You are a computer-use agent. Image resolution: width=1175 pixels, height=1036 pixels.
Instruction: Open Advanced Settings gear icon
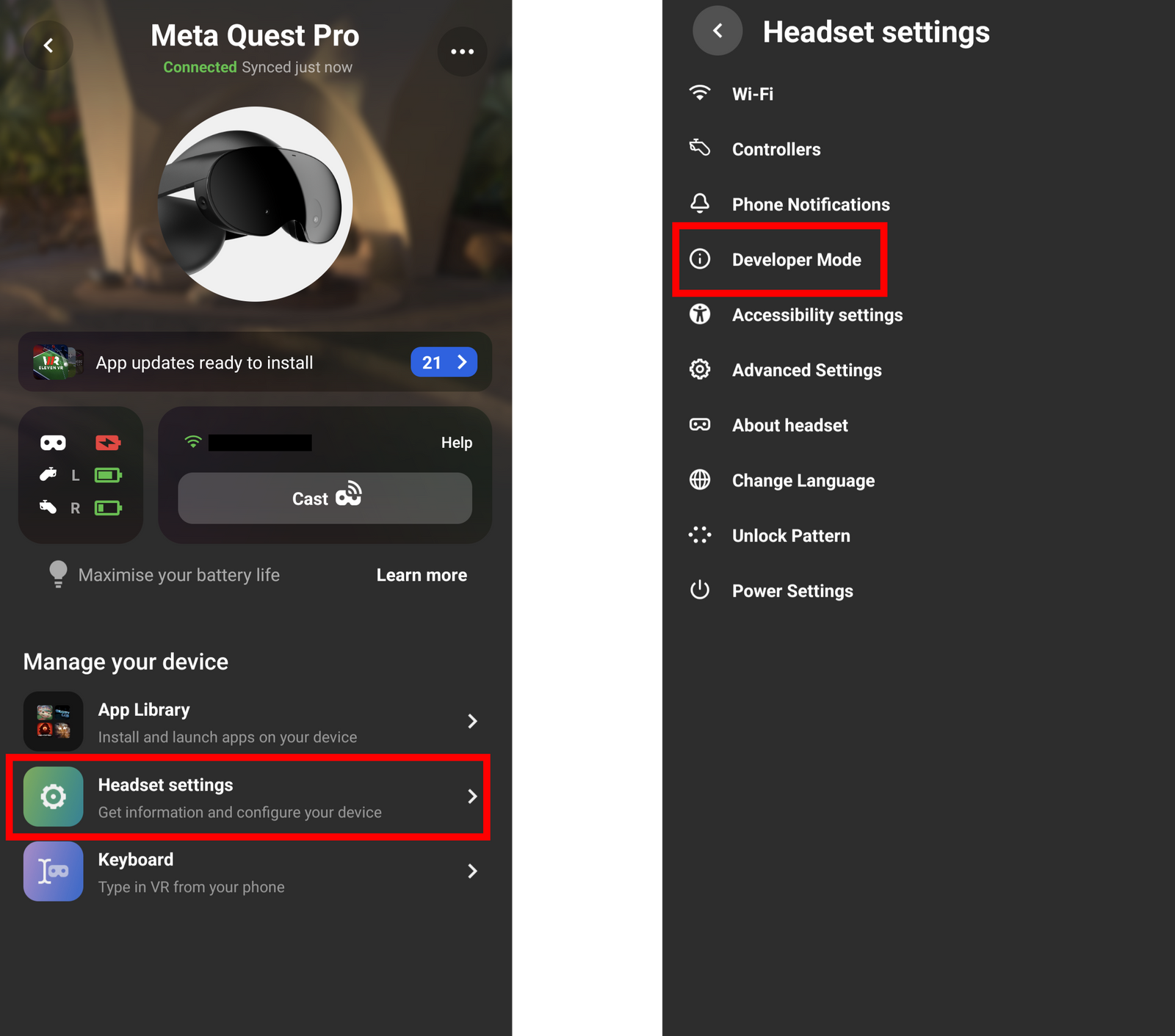point(700,369)
